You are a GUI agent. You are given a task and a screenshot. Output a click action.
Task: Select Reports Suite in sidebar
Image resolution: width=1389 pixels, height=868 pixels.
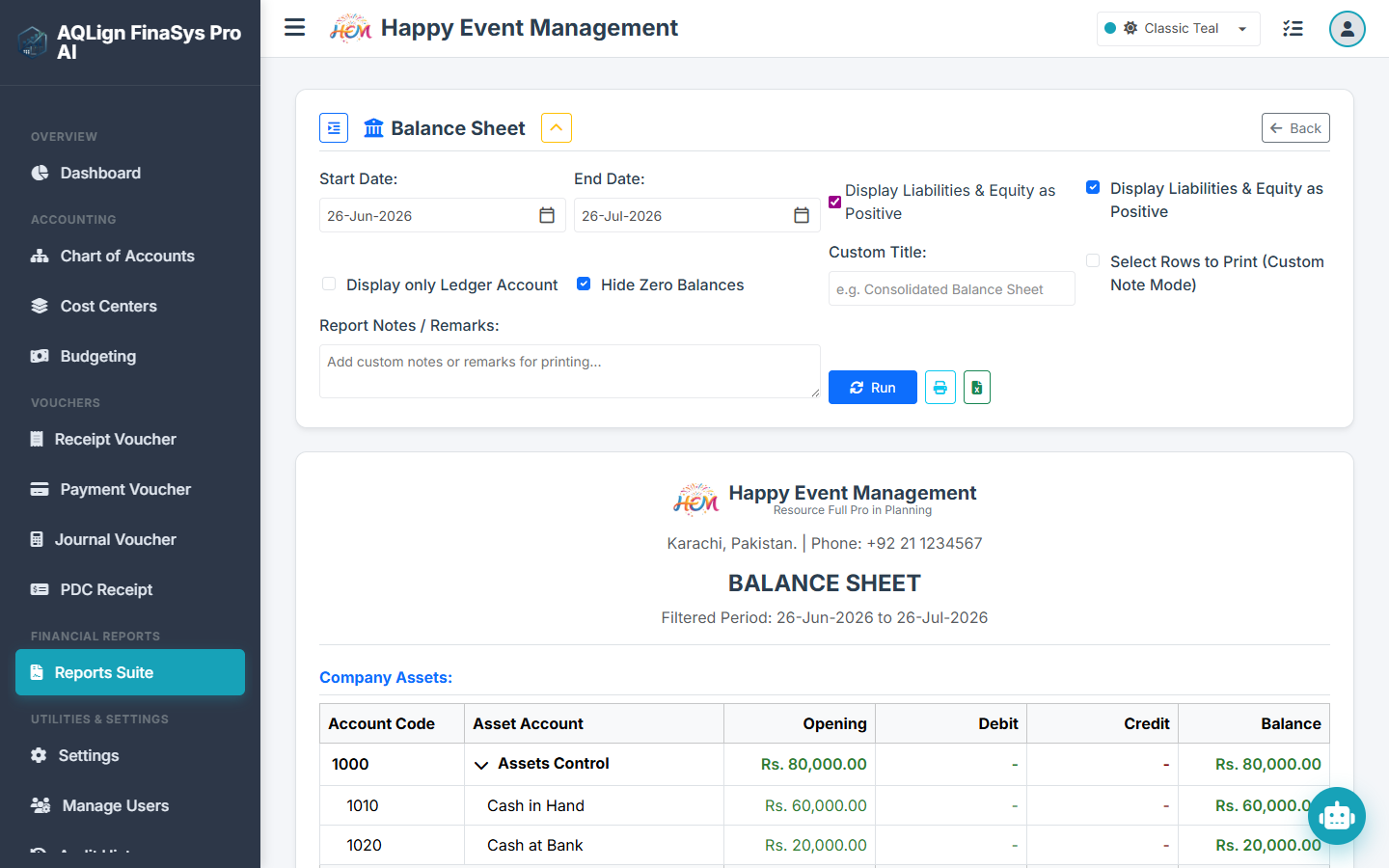130,672
